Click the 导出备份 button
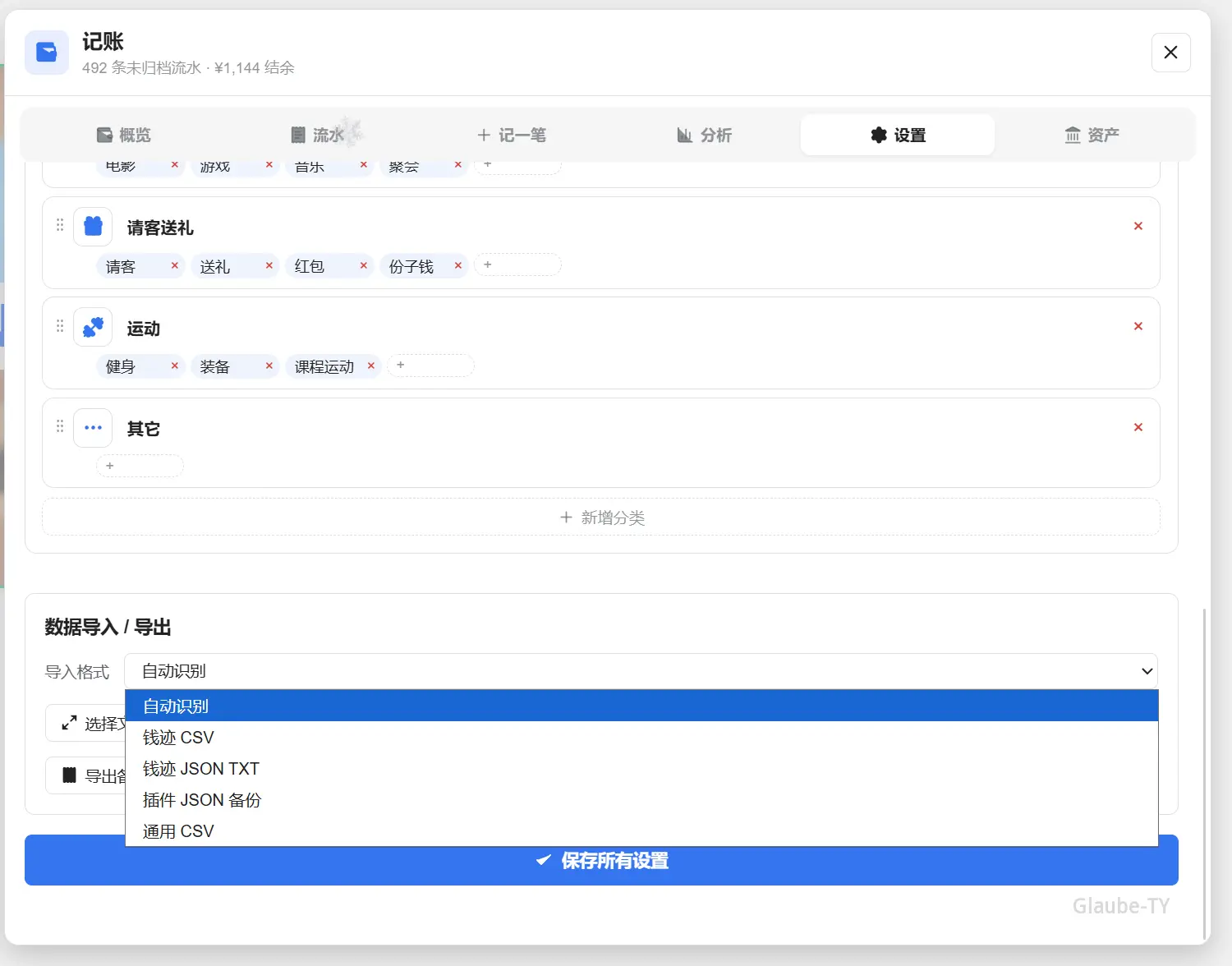Viewport: 1232px width, 966px height. click(86, 775)
